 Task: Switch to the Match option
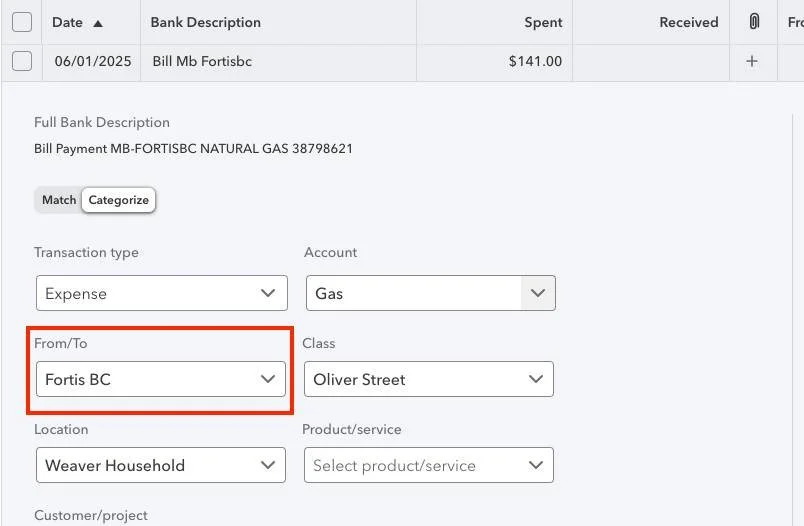tap(59, 200)
